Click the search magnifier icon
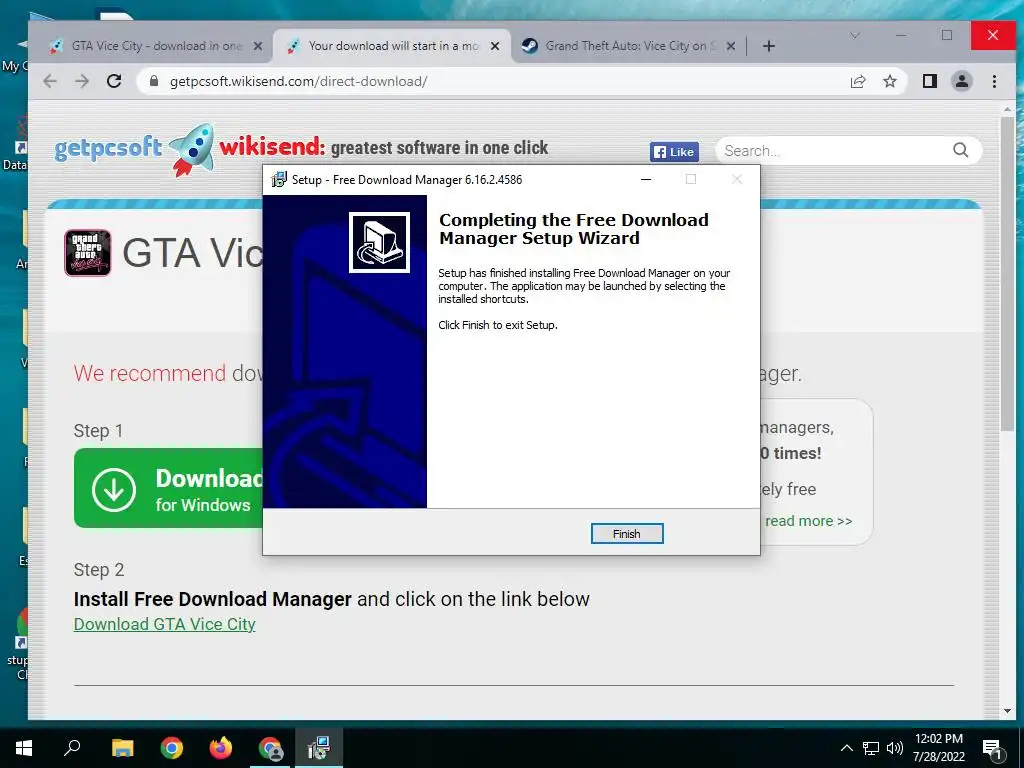This screenshot has height=768, width=1024. tap(960, 150)
